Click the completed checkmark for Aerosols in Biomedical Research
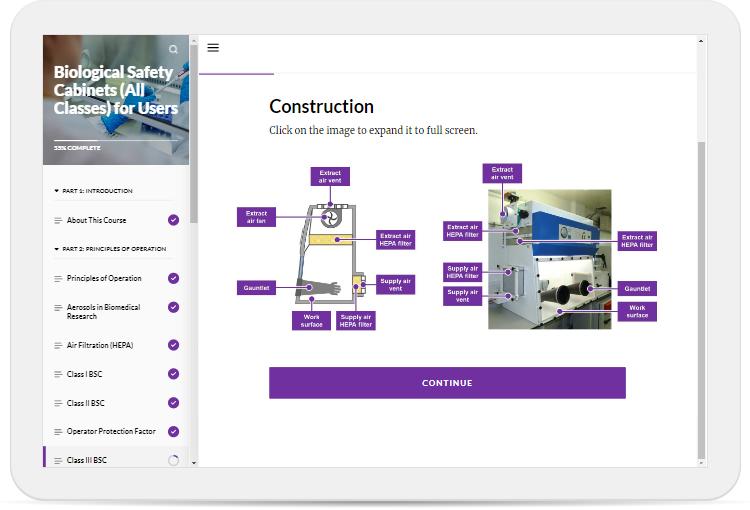 tap(173, 307)
